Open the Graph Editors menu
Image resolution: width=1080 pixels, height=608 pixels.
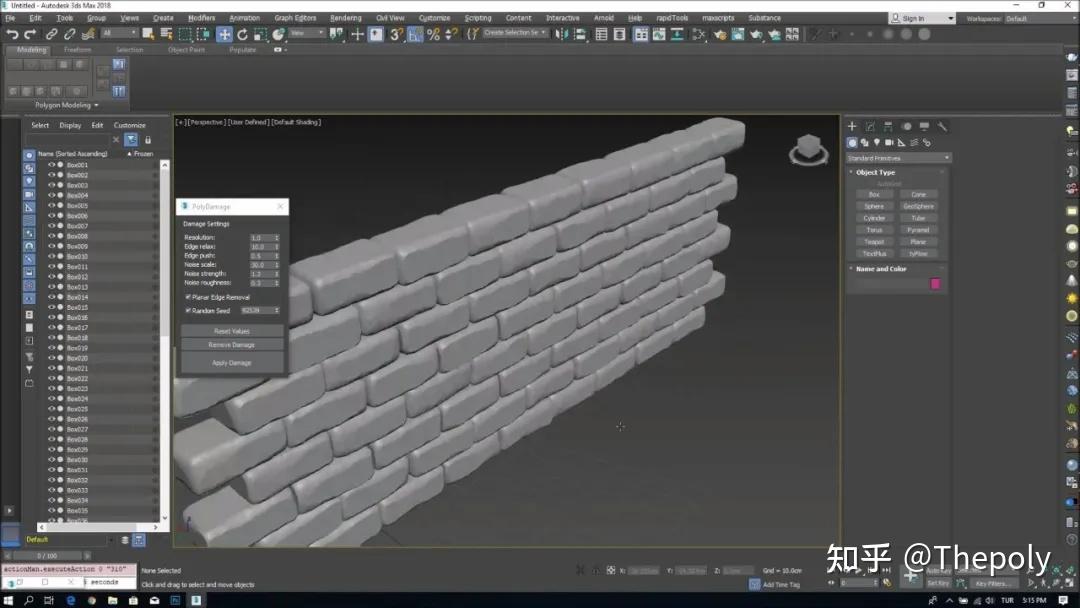(294, 17)
